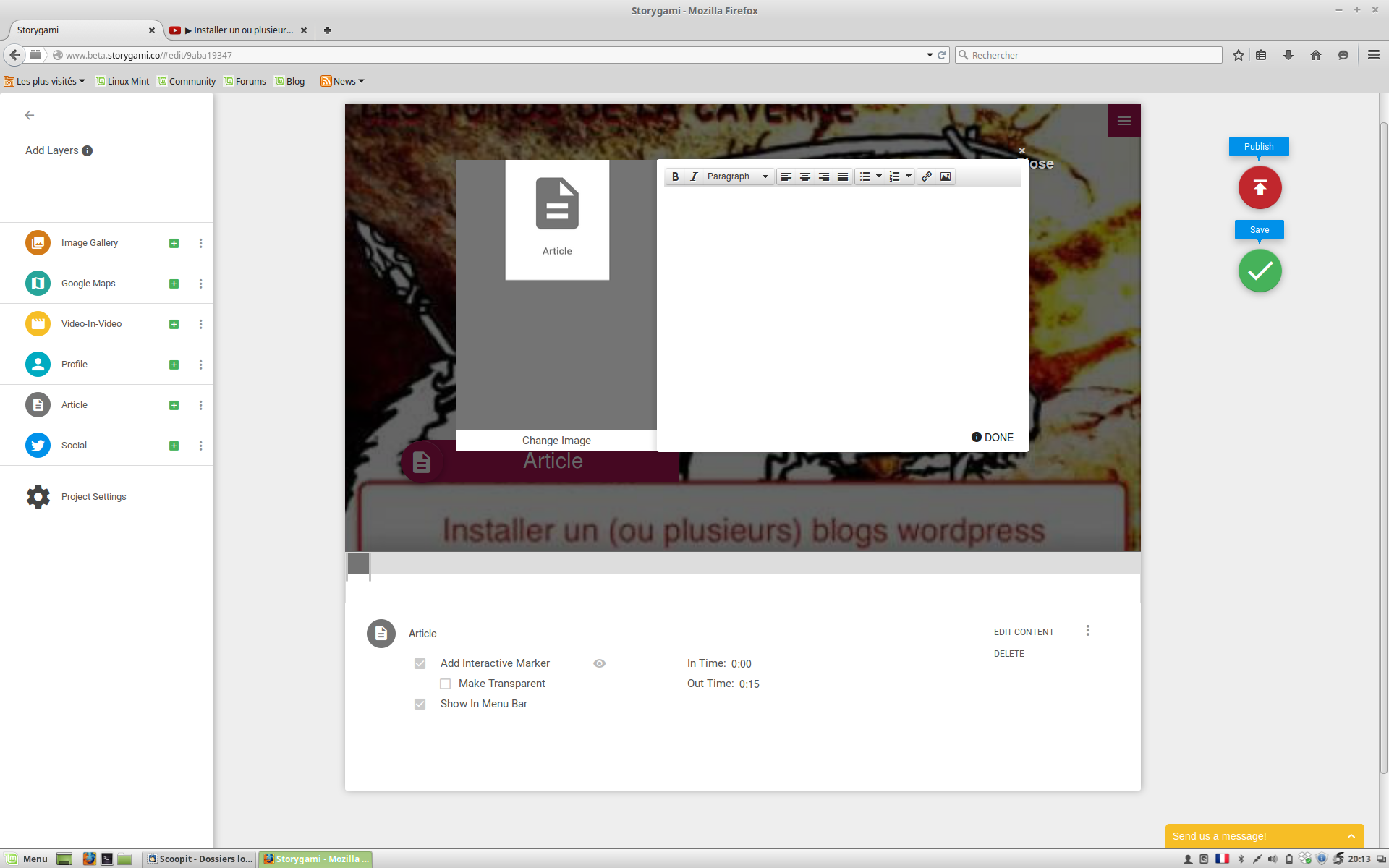The height and width of the screenshot is (868, 1389).
Task: Click the green Save checkmark button
Action: [x=1260, y=271]
